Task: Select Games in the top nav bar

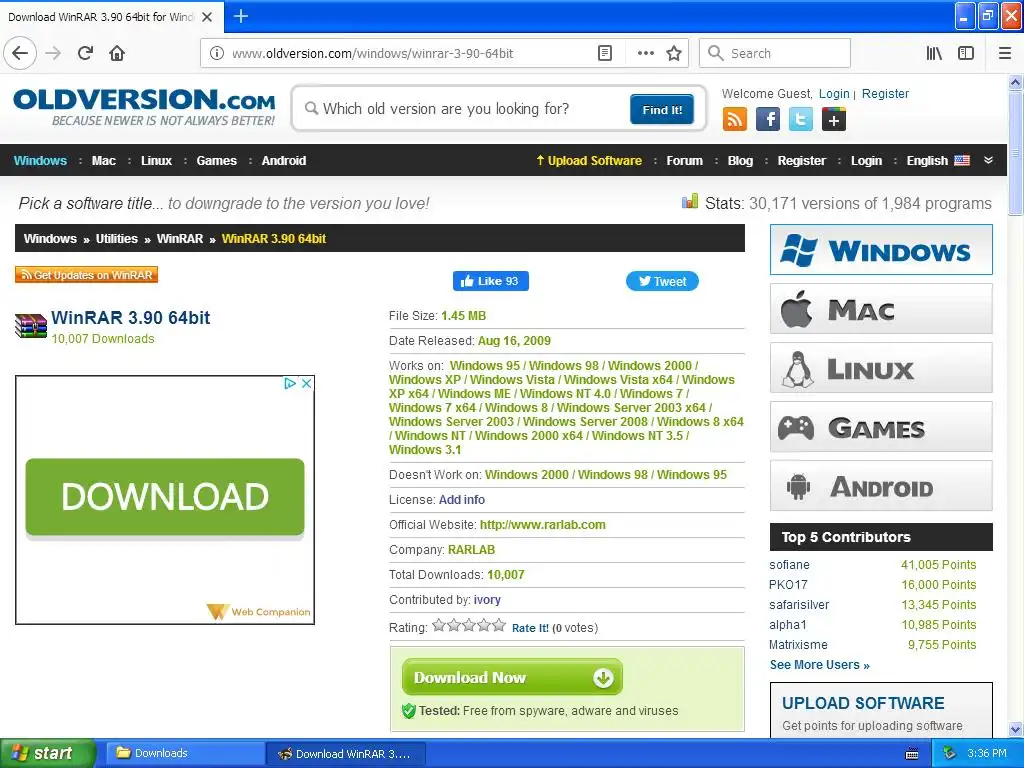Action: click(x=217, y=161)
